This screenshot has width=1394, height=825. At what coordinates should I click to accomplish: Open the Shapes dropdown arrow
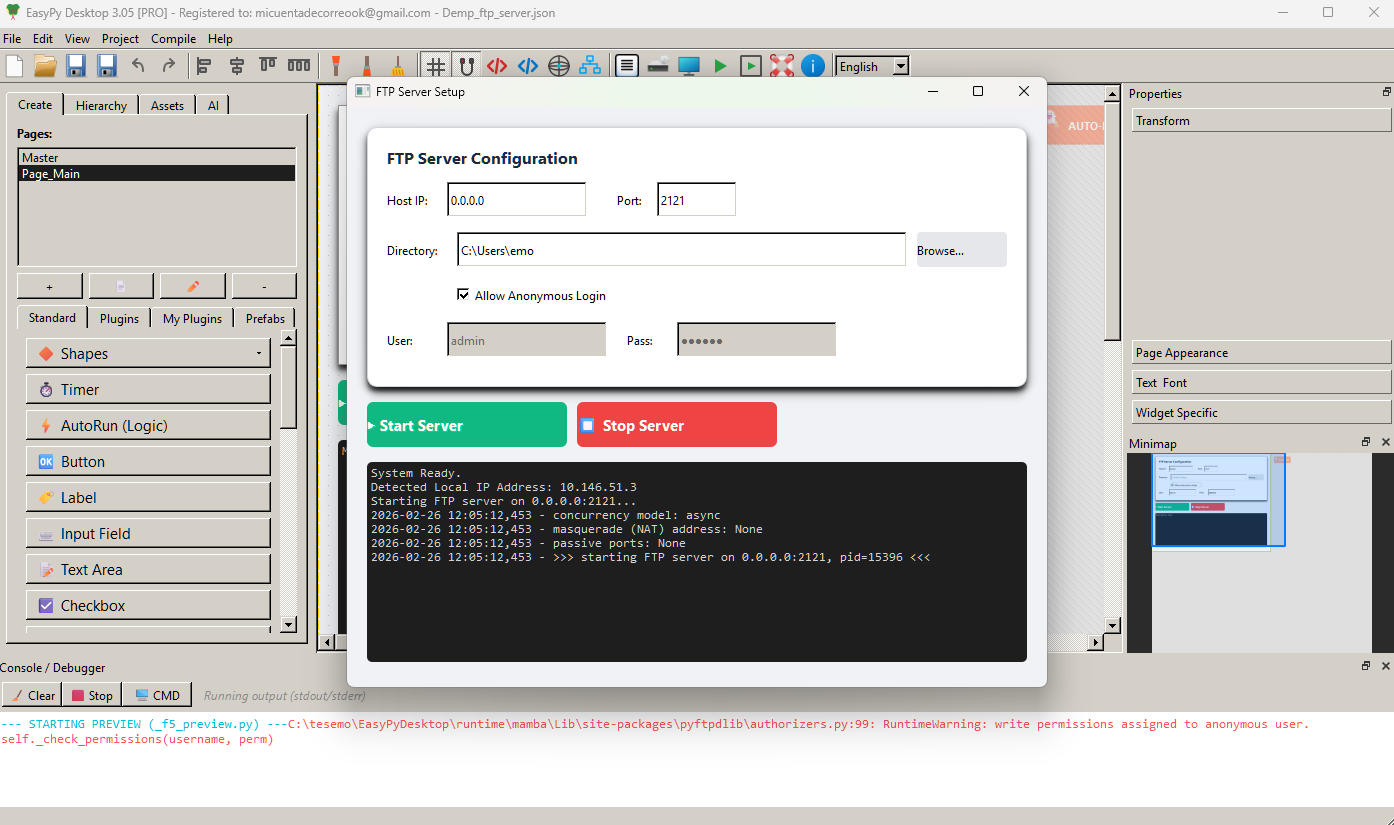click(259, 354)
